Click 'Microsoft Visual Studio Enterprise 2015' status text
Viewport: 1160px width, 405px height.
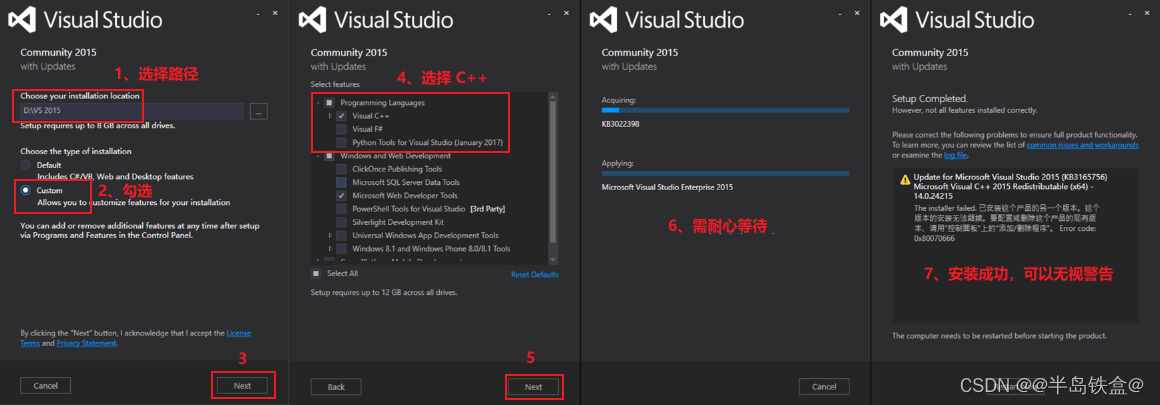(667, 187)
